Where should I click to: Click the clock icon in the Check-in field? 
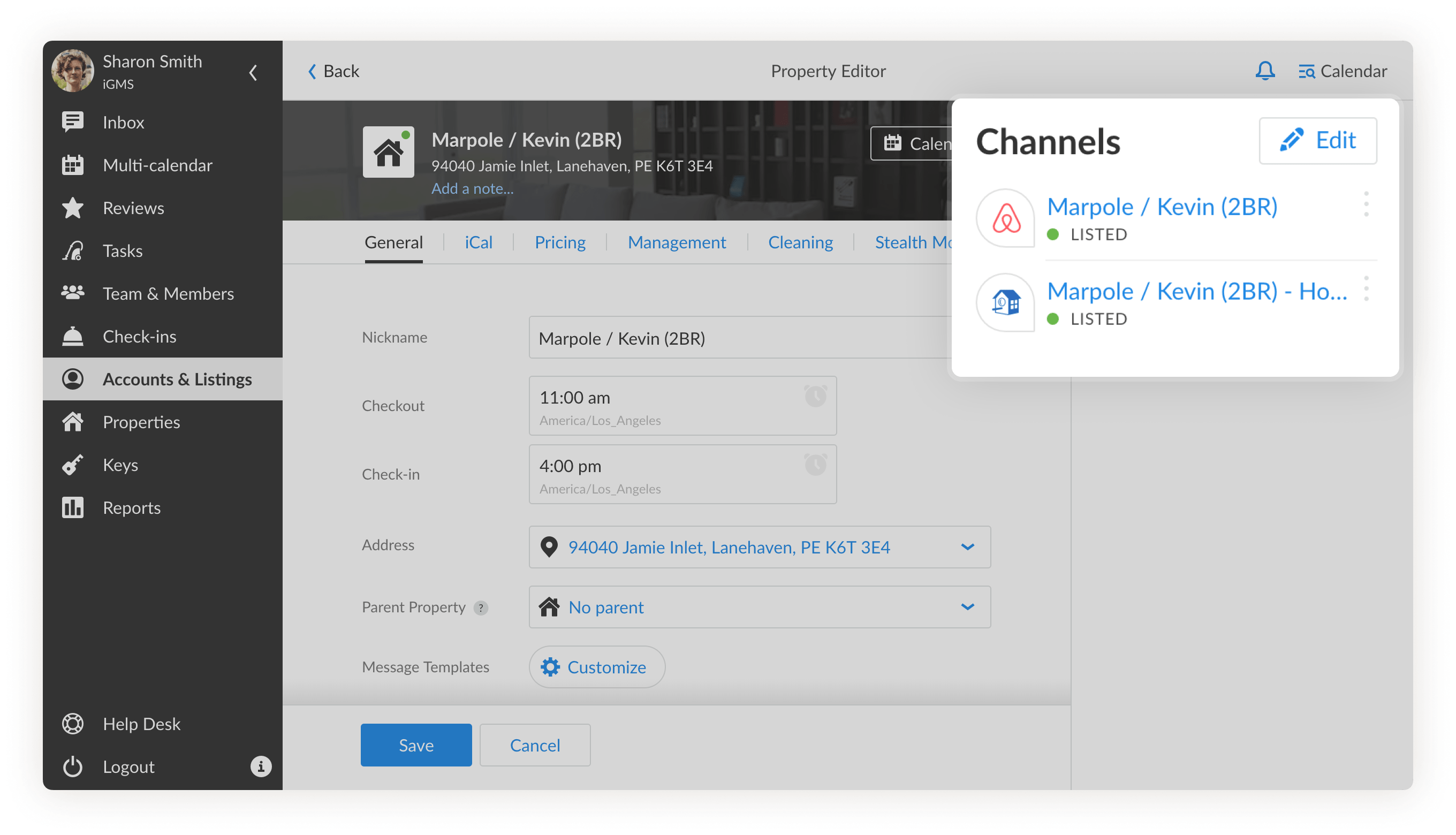815,464
